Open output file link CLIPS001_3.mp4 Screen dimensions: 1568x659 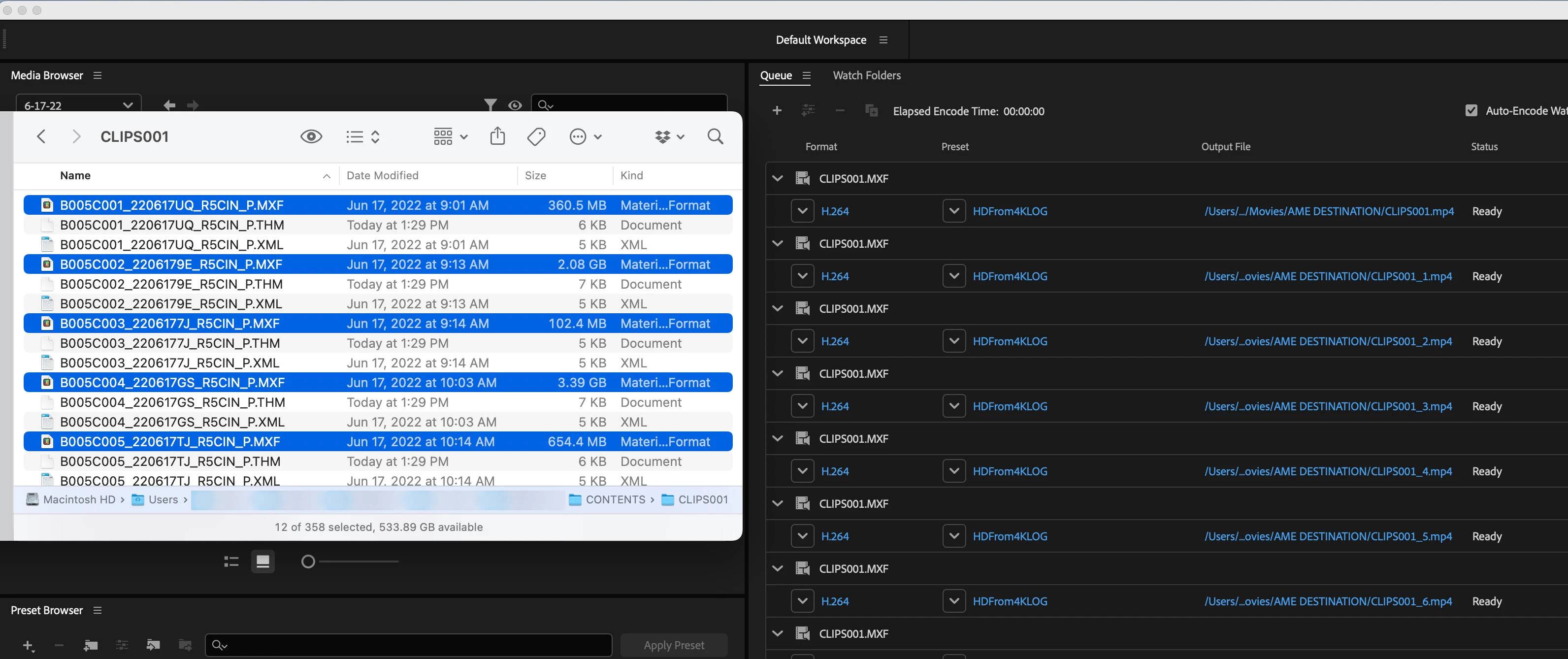tap(1328, 406)
